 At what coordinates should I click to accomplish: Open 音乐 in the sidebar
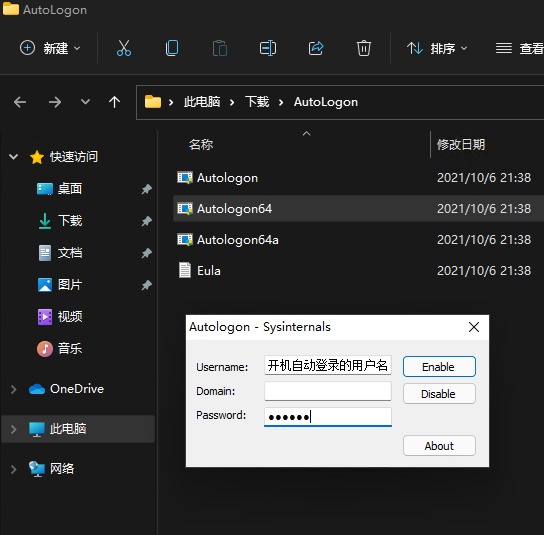70,348
